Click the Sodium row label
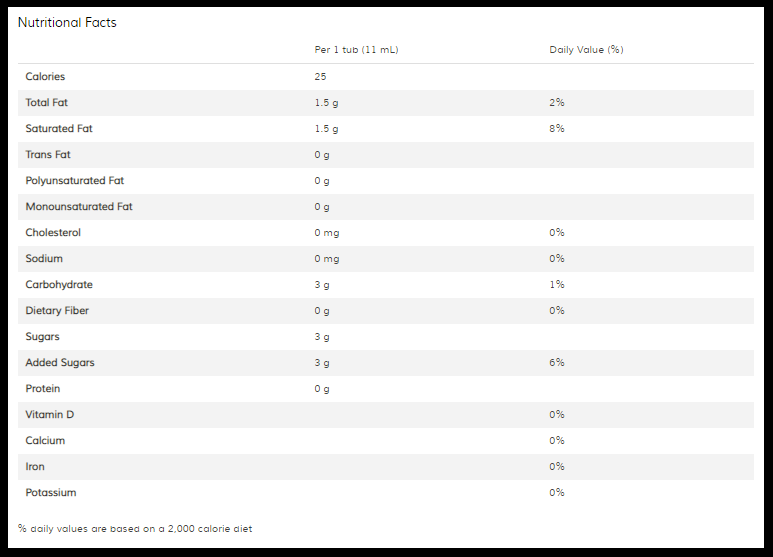This screenshot has width=773, height=557. coord(44,258)
